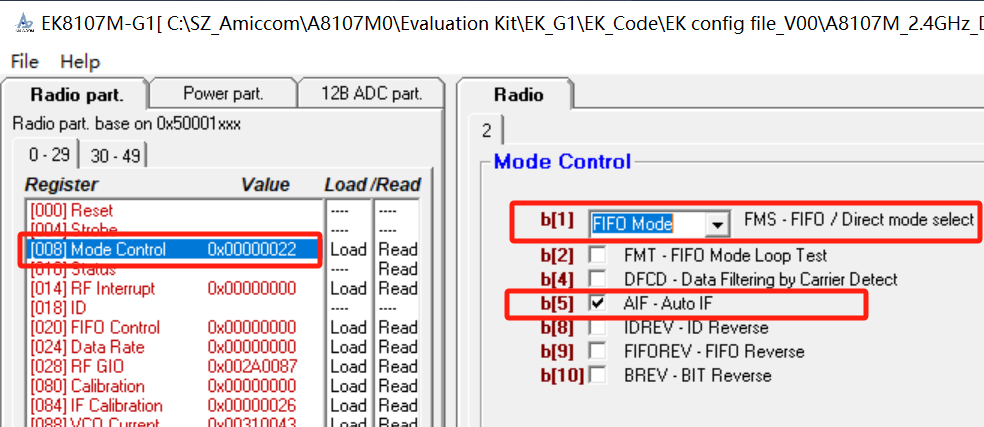Select the 30 - 49 register range tab
This screenshot has height=427, width=984.
tap(115, 156)
